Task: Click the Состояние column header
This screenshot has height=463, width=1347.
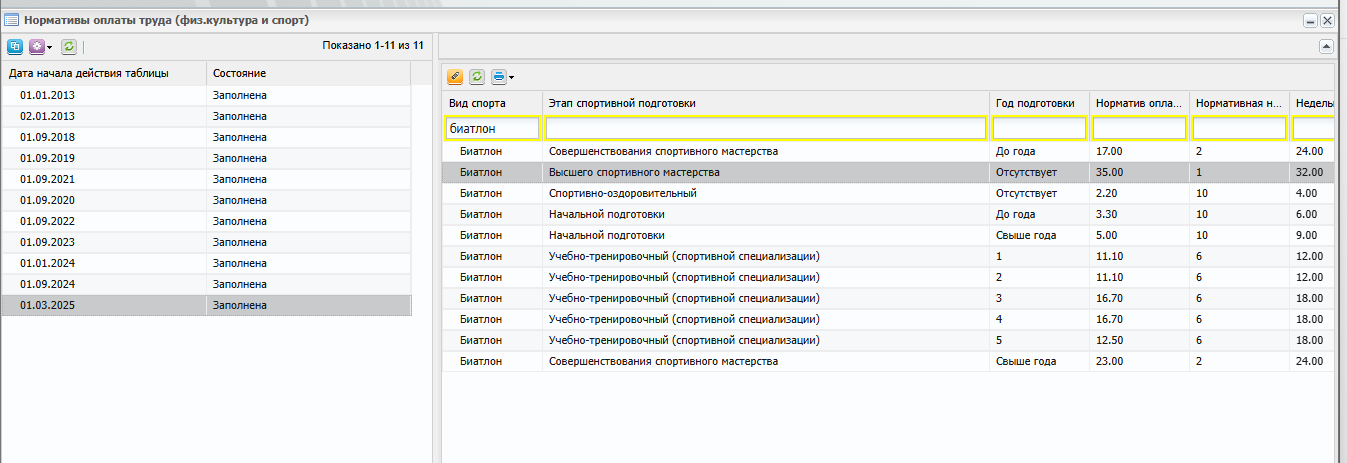Action: [x=308, y=73]
